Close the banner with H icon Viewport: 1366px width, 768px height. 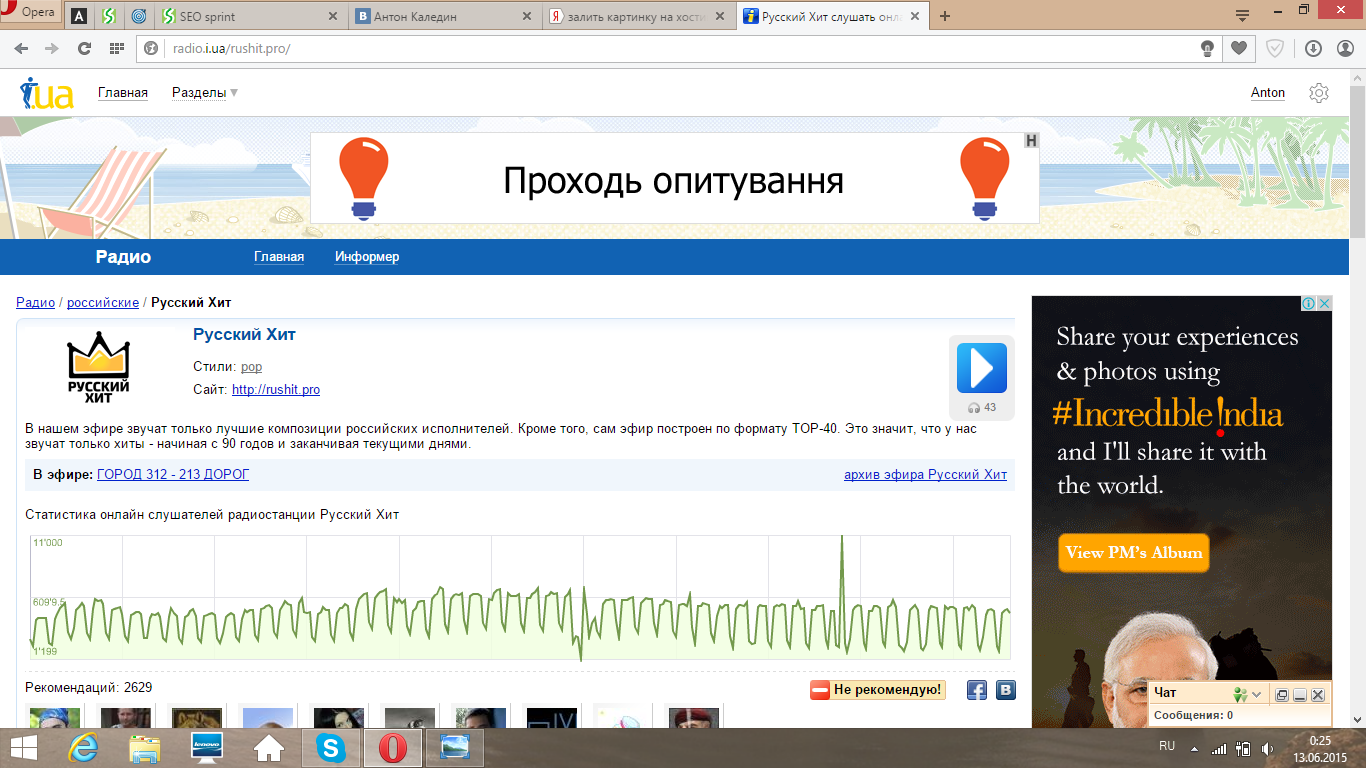[1031, 141]
